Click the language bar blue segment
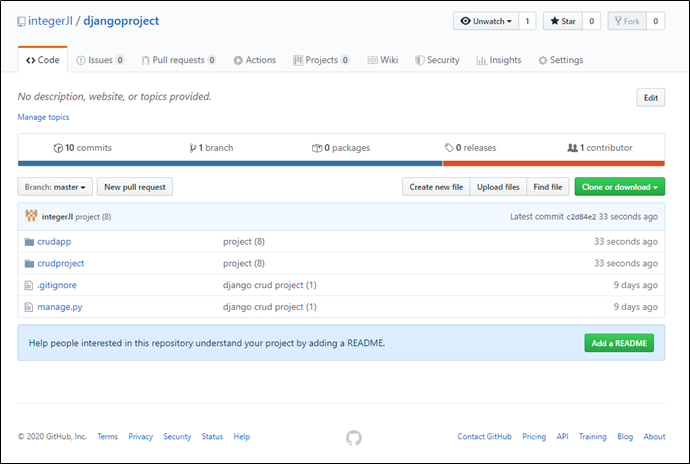Image resolution: width=690 pixels, height=464 pixels. [x=230, y=163]
